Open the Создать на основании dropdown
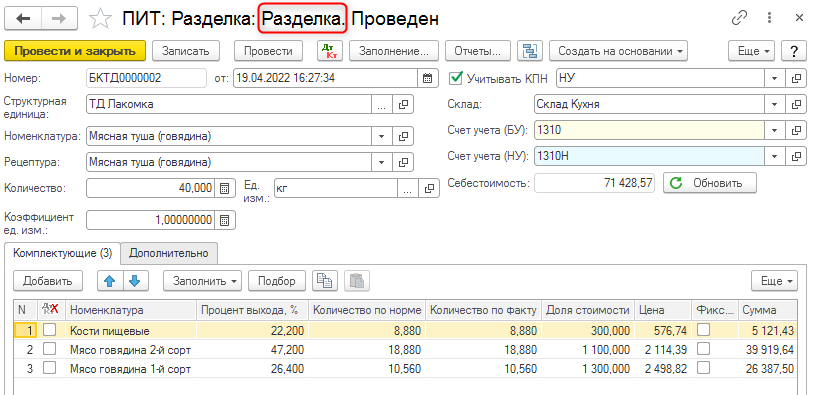Screen dimensions: 813x395 click(619, 51)
